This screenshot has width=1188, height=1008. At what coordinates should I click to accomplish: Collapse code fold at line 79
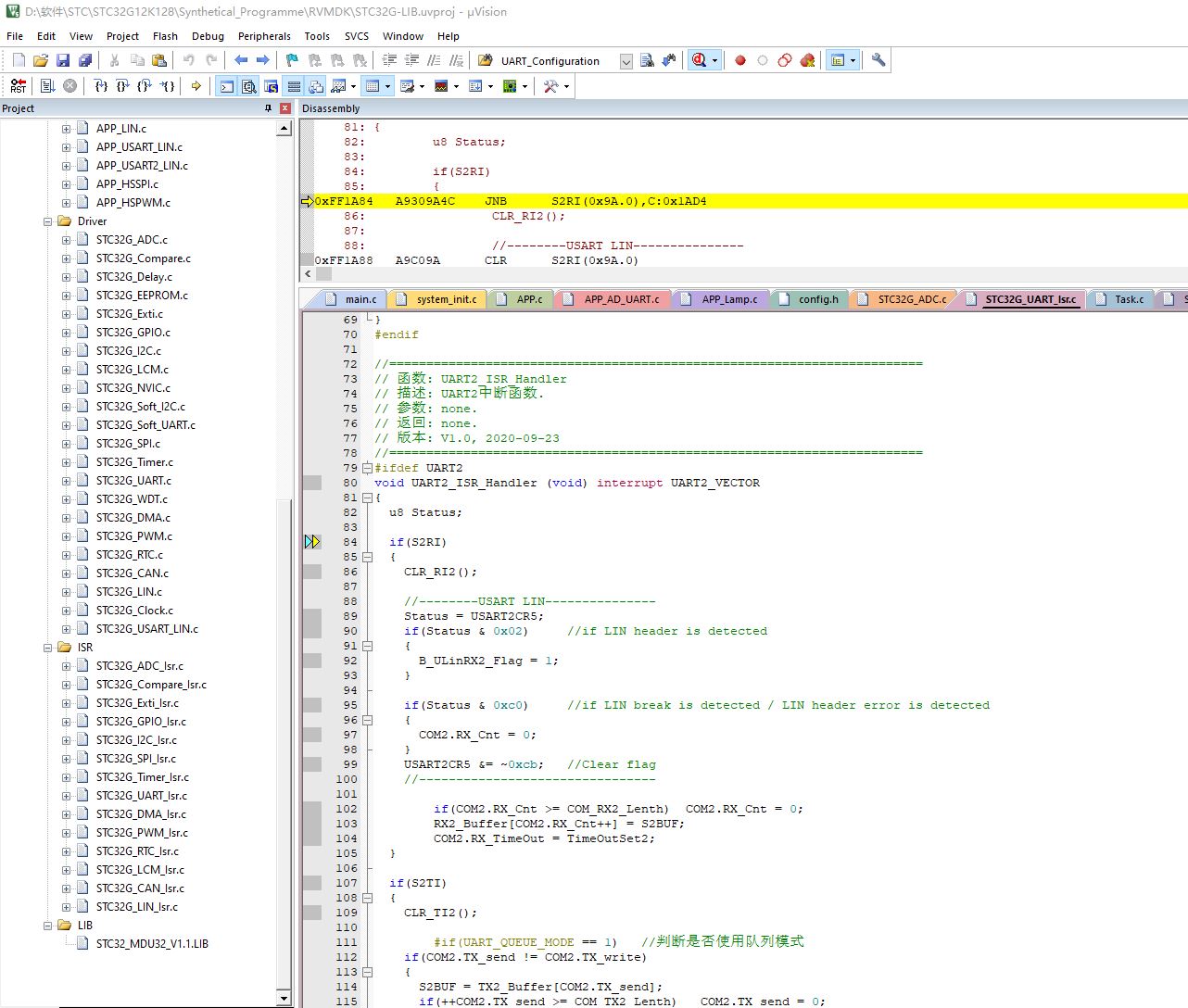tap(367, 468)
